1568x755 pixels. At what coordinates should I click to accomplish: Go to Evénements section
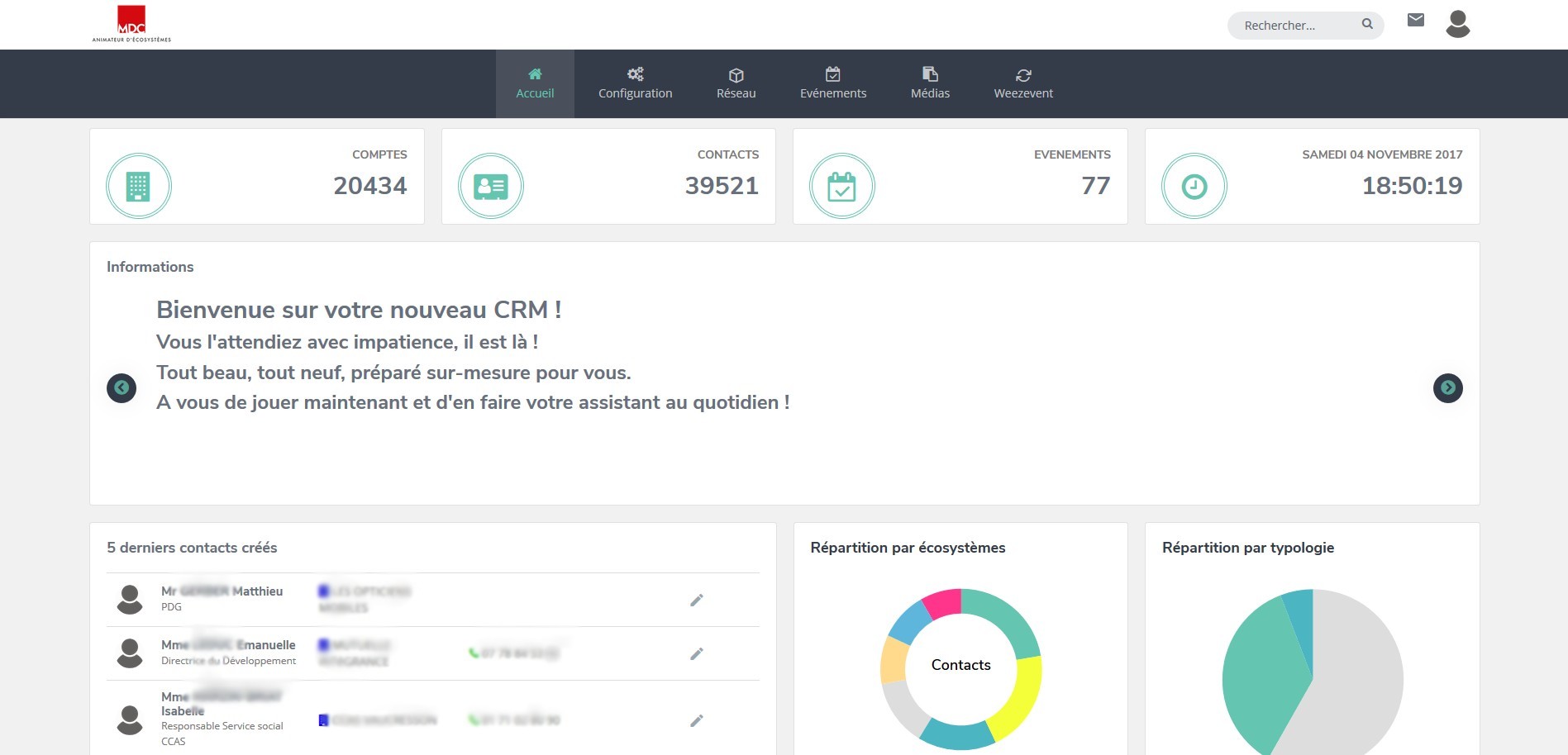point(832,83)
